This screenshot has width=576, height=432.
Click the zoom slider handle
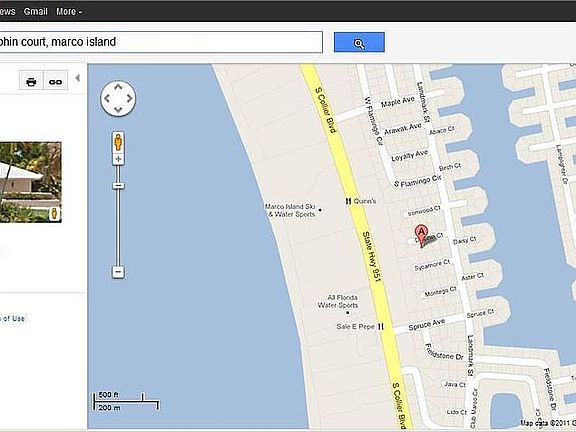[x=118, y=186]
